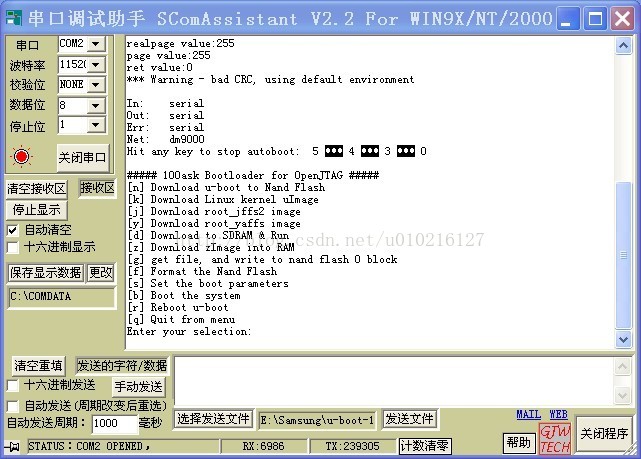Close the SComAssistant window
This screenshot has height=459, width=641.
[622, 19]
